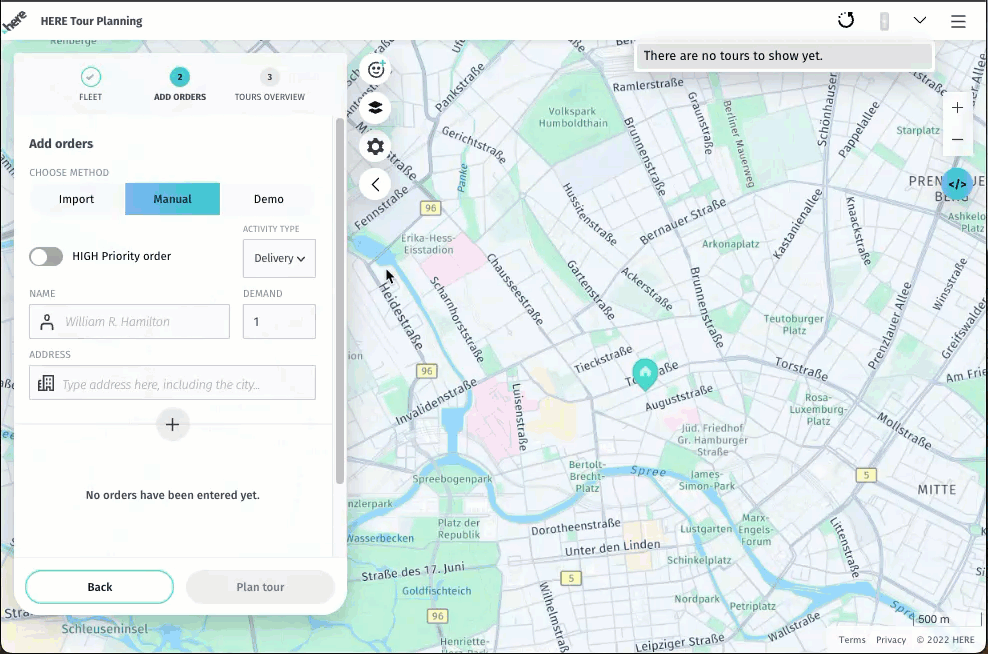Add order with the plus button
Viewport: 988px width, 654px height.
tap(173, 424)
